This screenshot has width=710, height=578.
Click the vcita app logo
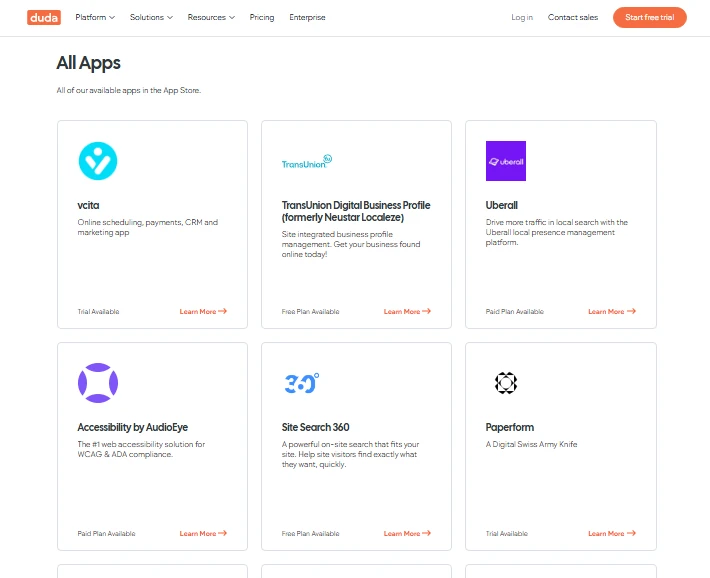[98, 161]
